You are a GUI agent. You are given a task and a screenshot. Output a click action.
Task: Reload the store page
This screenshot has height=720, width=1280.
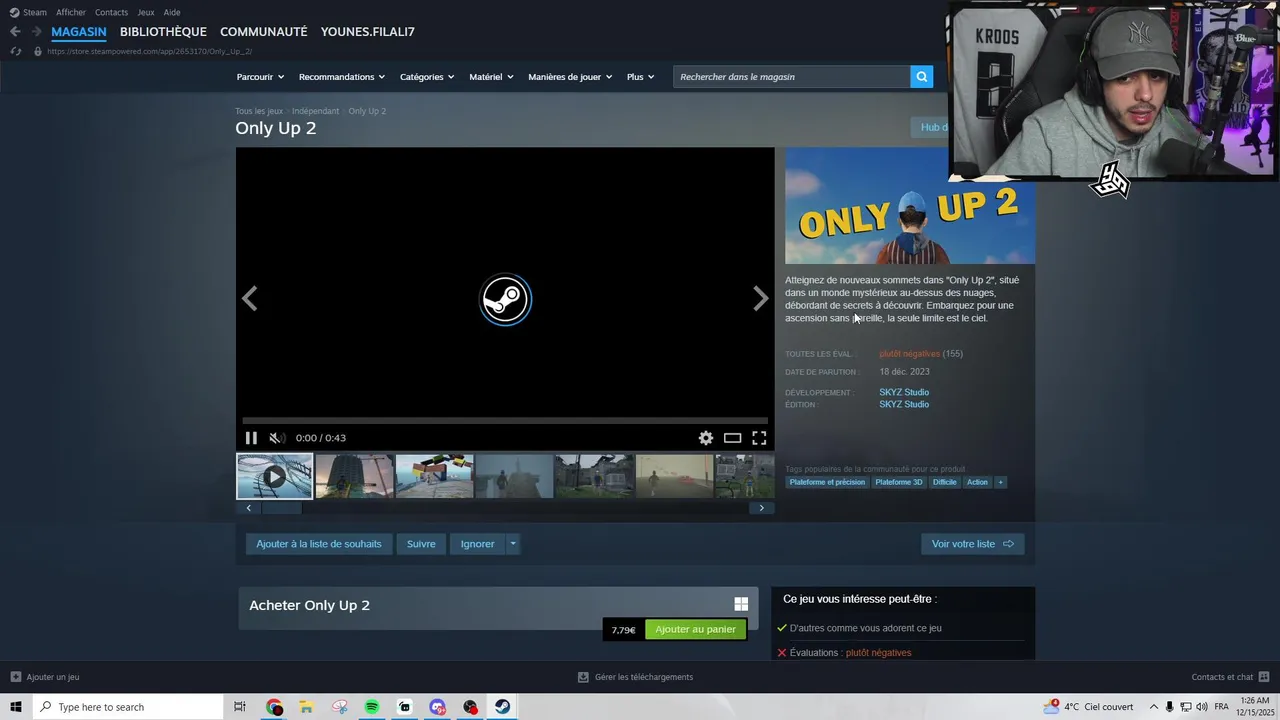coord(15,51)
